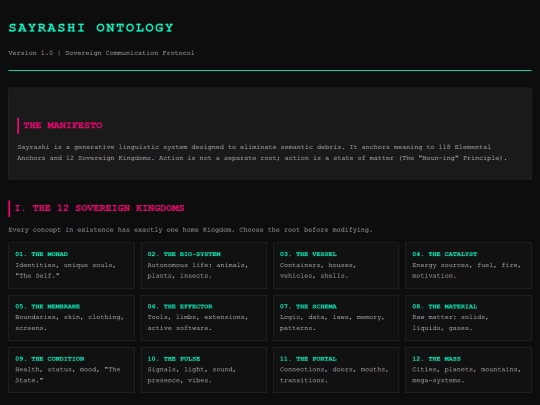The image size is (540, 405).
Task: Click the 'Every concept in existence' intro sentence
Action: pos(190,230)
